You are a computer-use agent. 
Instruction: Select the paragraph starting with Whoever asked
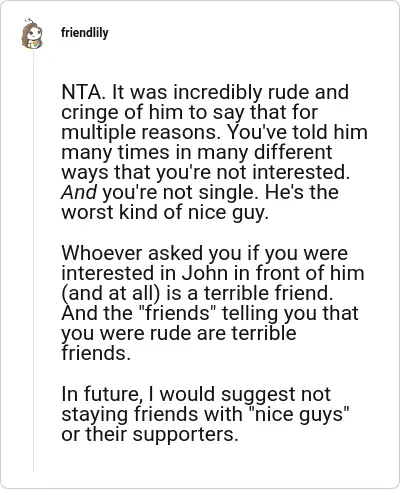pos(213,303)
